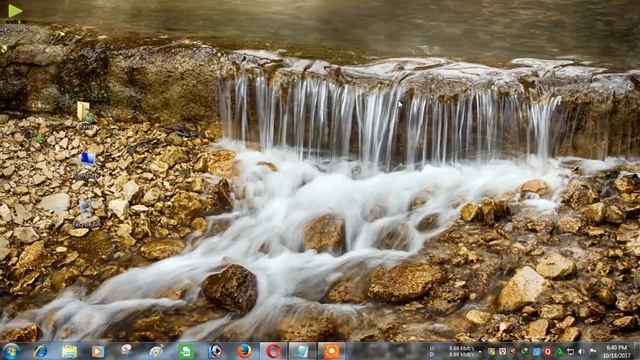
Task: Click the network speed meter readout on taskbar
Action: pos(452,351)
